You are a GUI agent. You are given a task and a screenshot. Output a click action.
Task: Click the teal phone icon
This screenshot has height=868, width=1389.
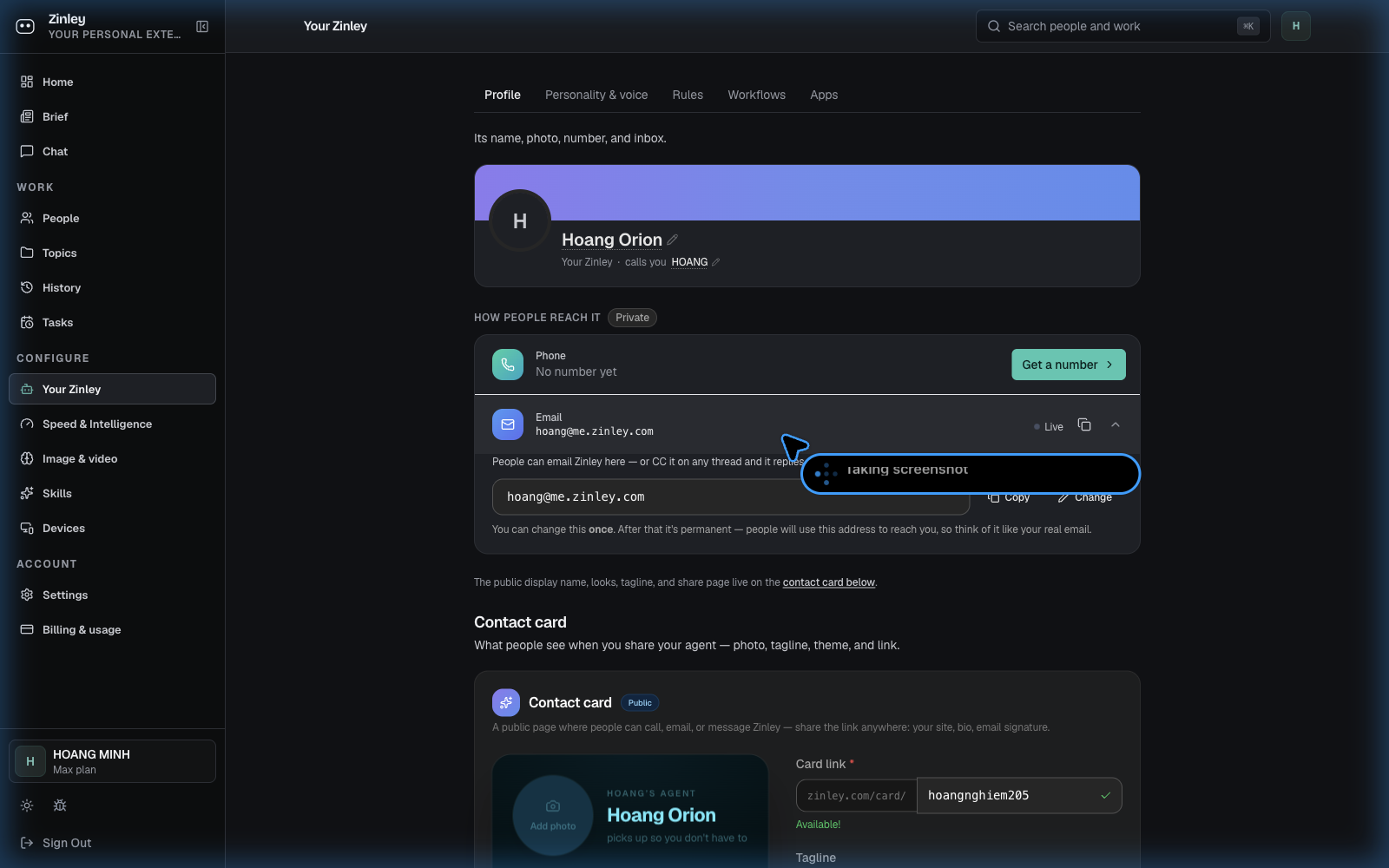[508, 365]
